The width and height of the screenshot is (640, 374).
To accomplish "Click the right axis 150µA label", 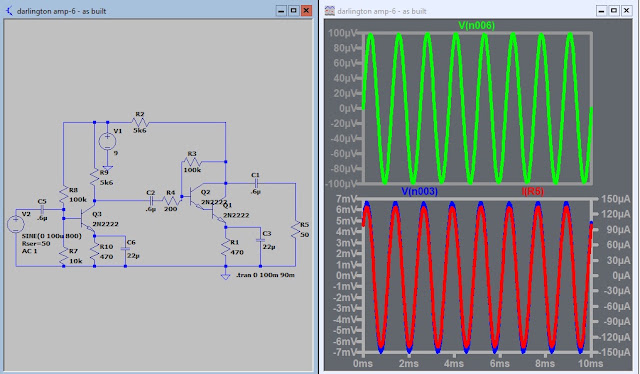I will tap(616, 199).
